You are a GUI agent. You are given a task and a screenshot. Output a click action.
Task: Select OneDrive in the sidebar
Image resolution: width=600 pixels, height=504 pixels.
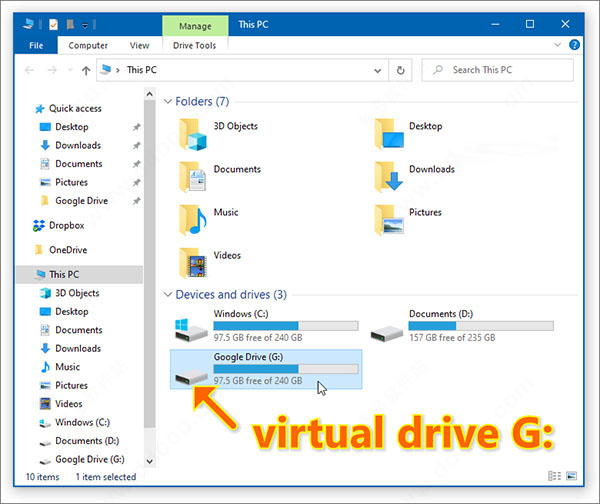tap(68, 250)
